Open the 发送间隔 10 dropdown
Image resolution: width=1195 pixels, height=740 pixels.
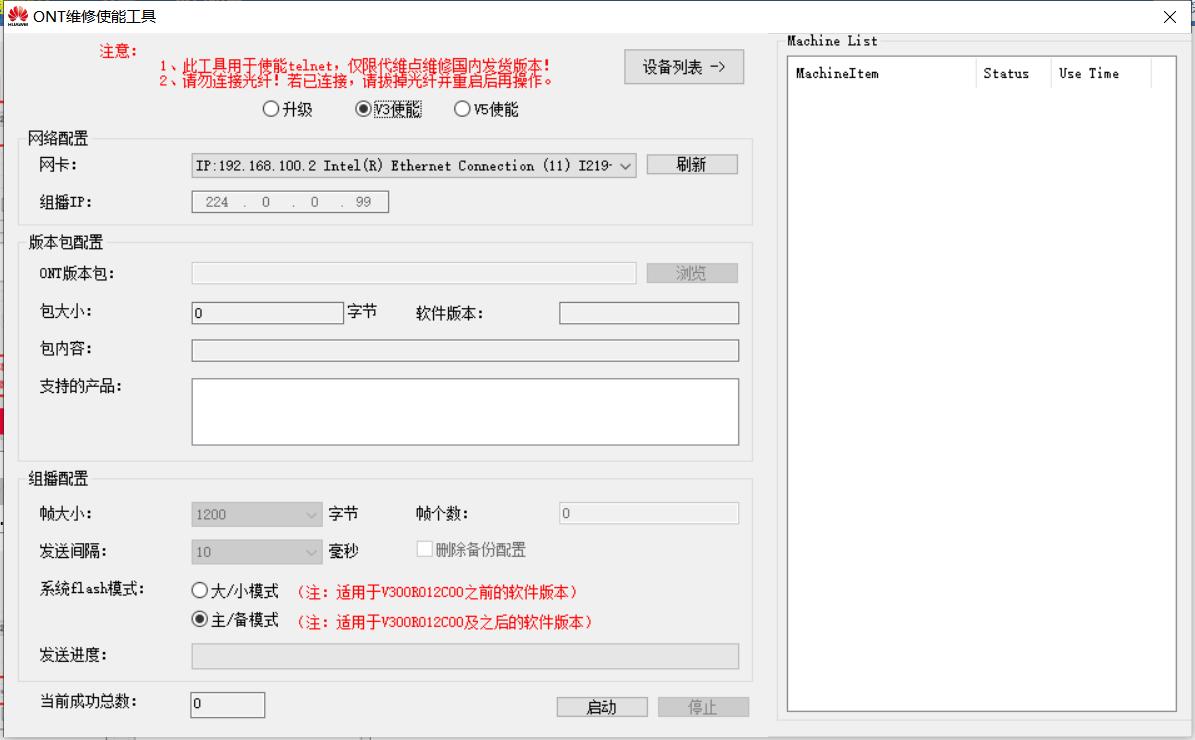tap(257, 551)
